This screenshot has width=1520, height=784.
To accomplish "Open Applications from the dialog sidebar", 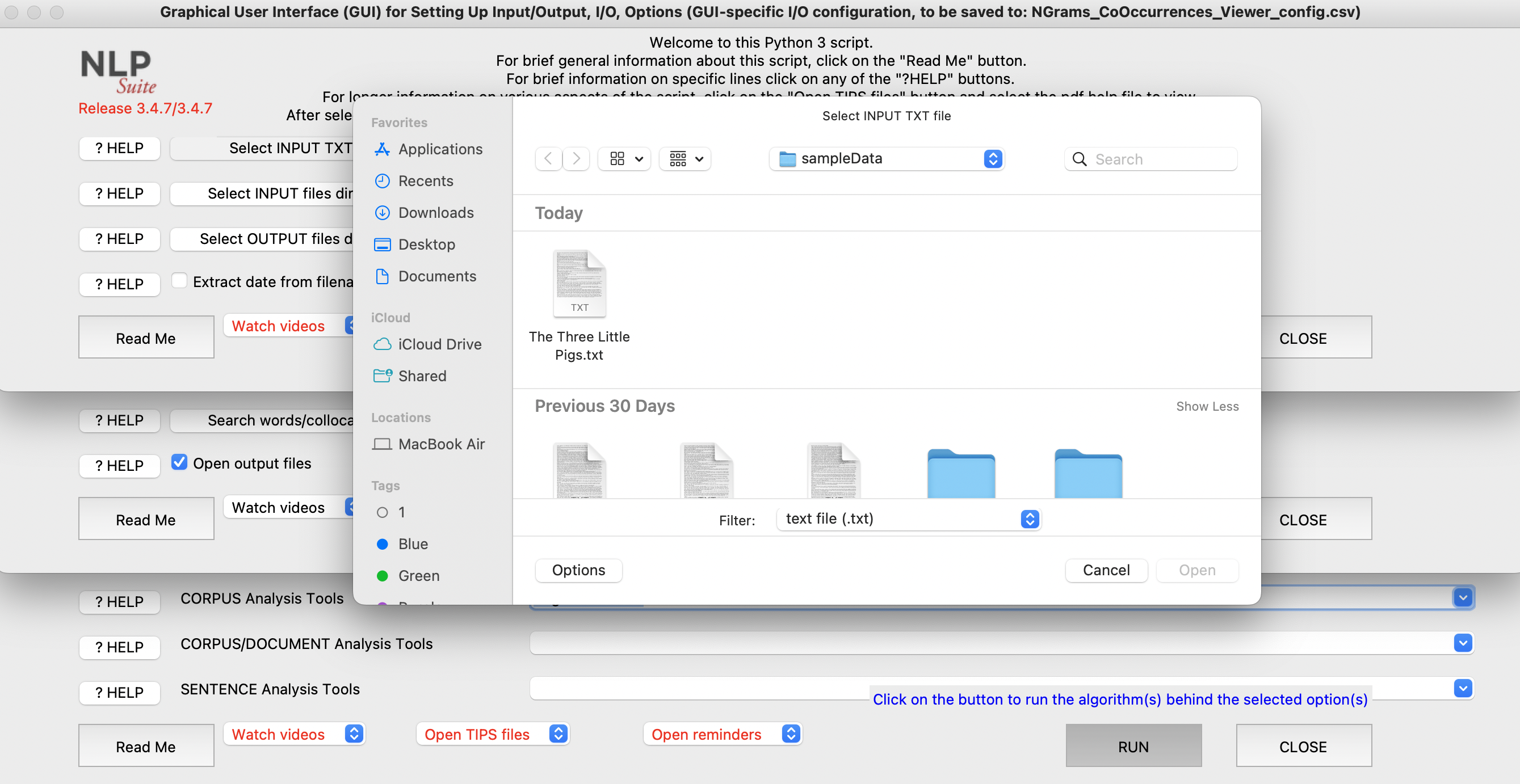I will [x=440, y=149].
